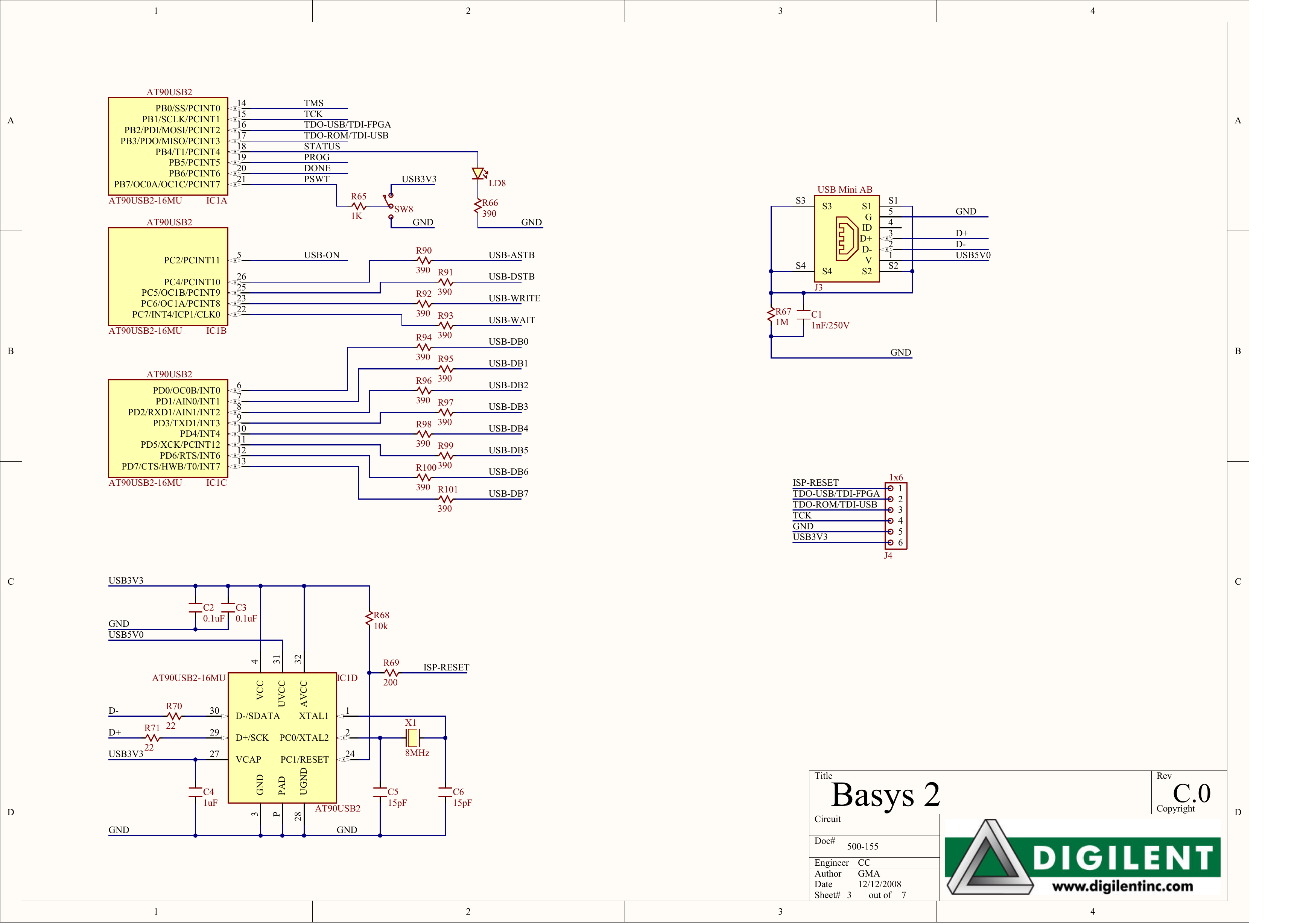
Task: Select capacitor C2 symbol
Action: pyautogui.click(x=195, y=608)
